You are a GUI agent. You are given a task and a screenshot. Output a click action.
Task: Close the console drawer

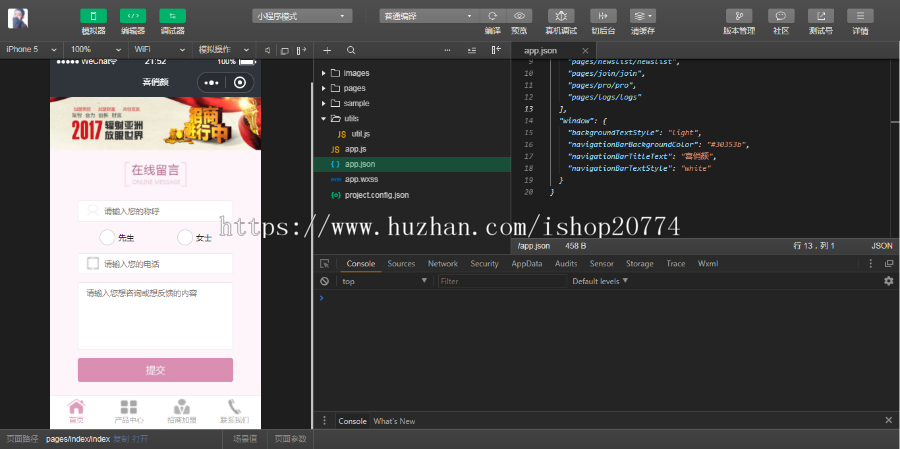click(x=889, y=420)
